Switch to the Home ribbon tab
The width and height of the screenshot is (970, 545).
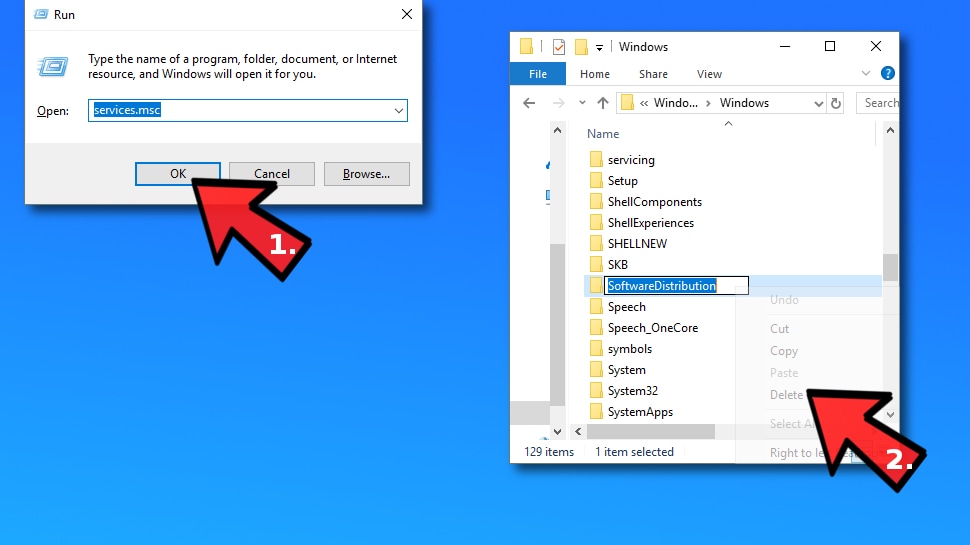(x=594, y=74)
